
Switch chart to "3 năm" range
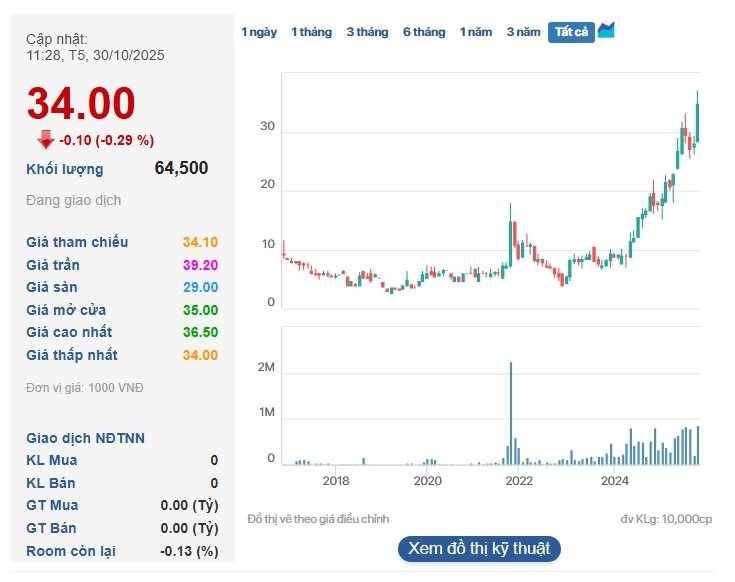(523, 32)
